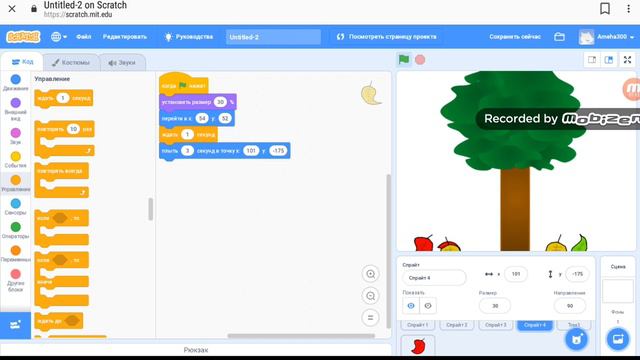Switch to the Звуки tab
This screenshot has height=360, width=640.
pyautogui.click(x=122, y=62)
